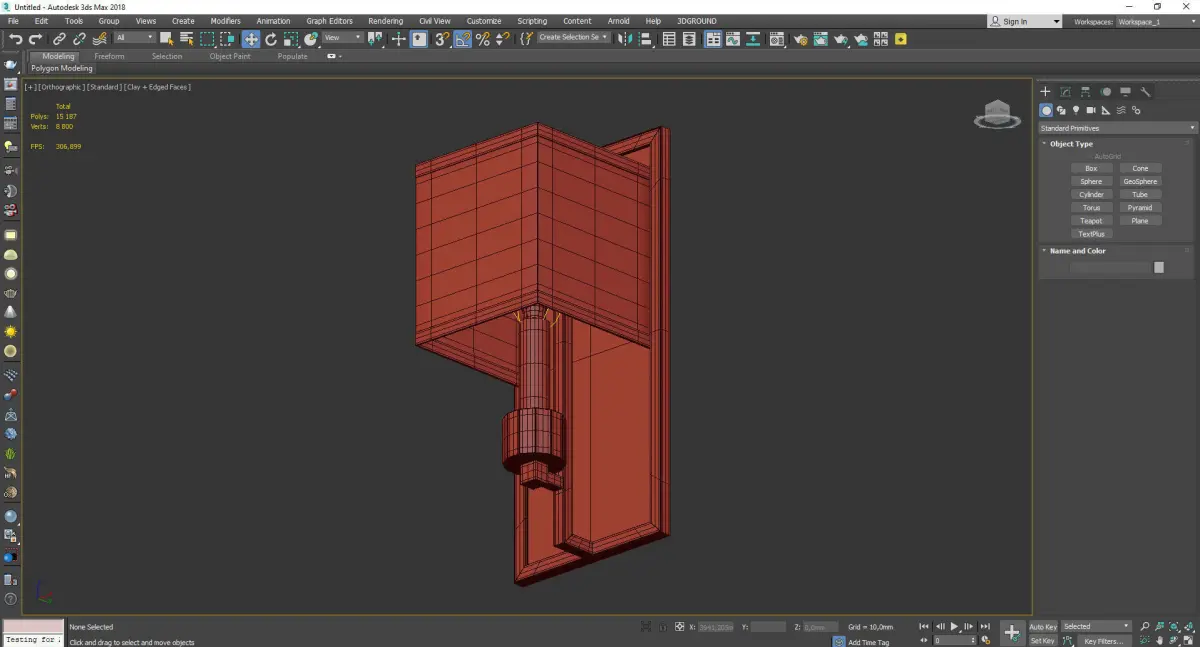This screenshot has height=647, width=1200.
Task: Open the Workspaces dropdown
Action: (x=1155, y=21)
